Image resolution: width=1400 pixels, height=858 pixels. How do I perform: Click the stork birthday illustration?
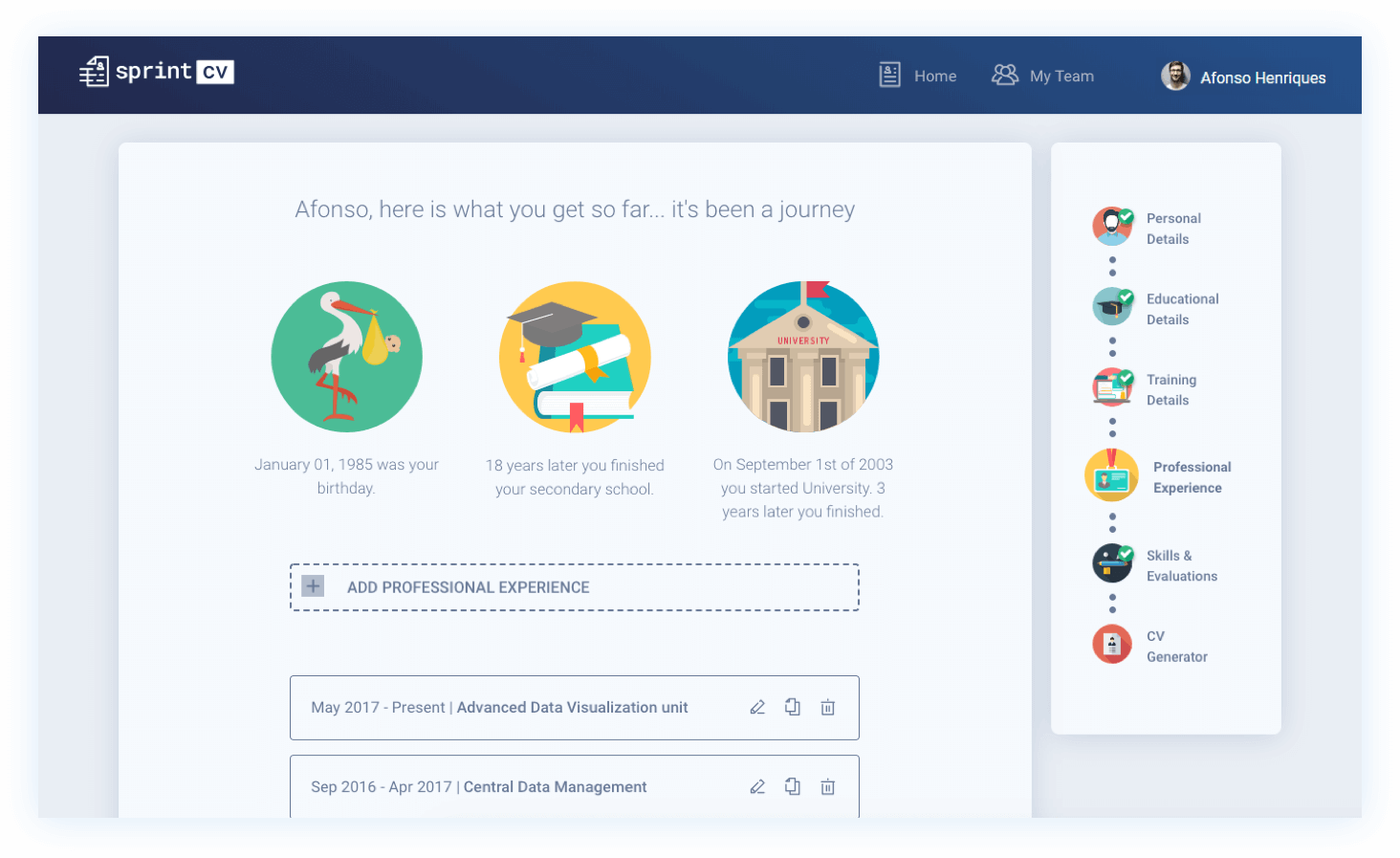click(346, 357)
